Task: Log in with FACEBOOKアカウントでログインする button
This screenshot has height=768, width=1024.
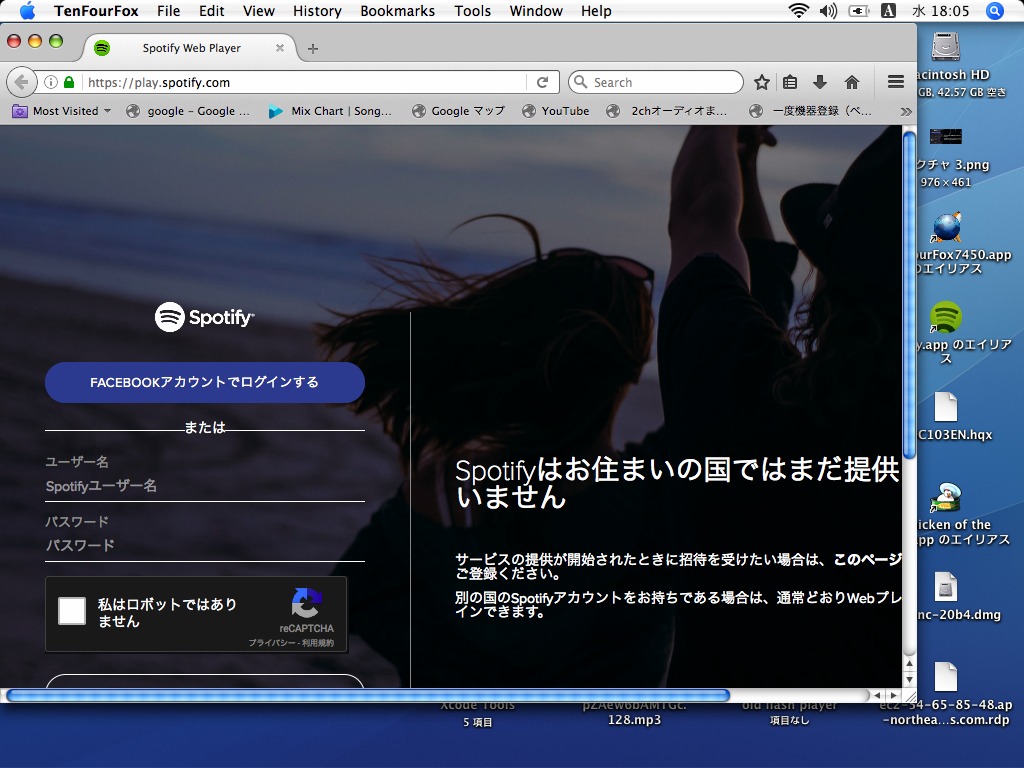Action: pyautogui.click(x=204, y=382)
